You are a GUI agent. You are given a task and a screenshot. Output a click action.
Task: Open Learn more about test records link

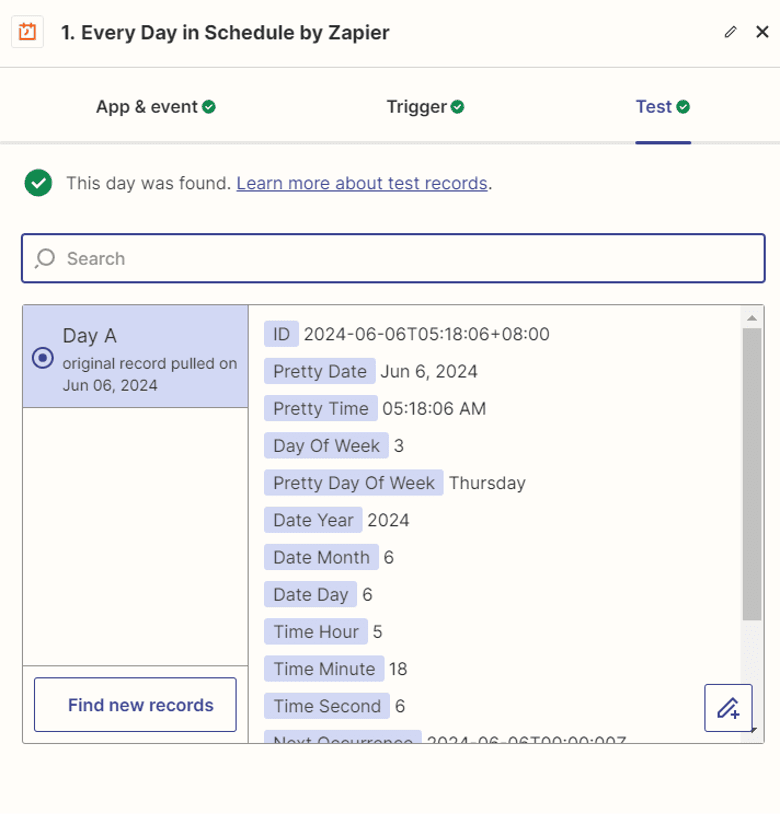(x=362, y=183)
